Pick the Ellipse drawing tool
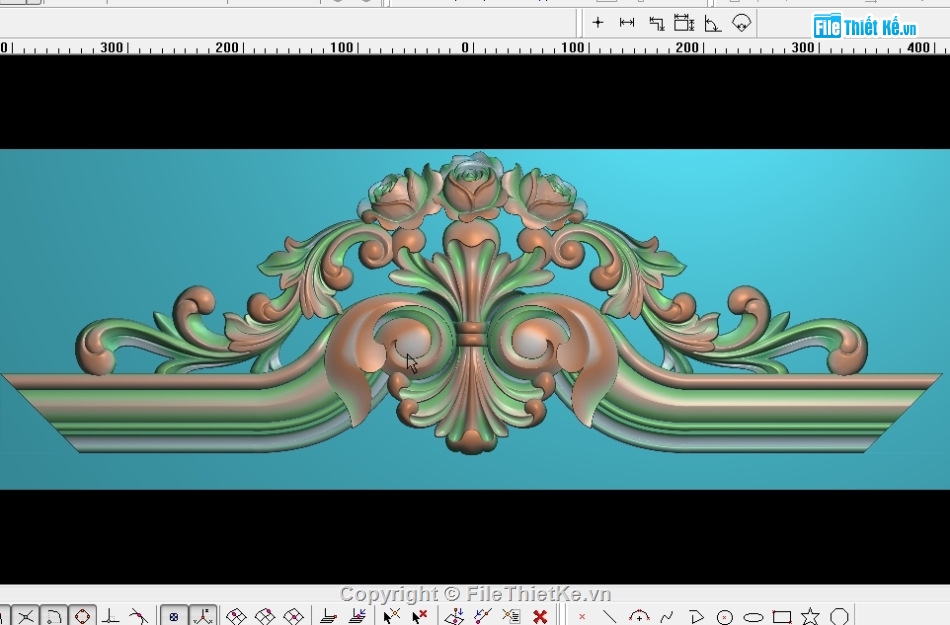Image resolution: width=950 pixels, height=625 pixels. [753, 617]
